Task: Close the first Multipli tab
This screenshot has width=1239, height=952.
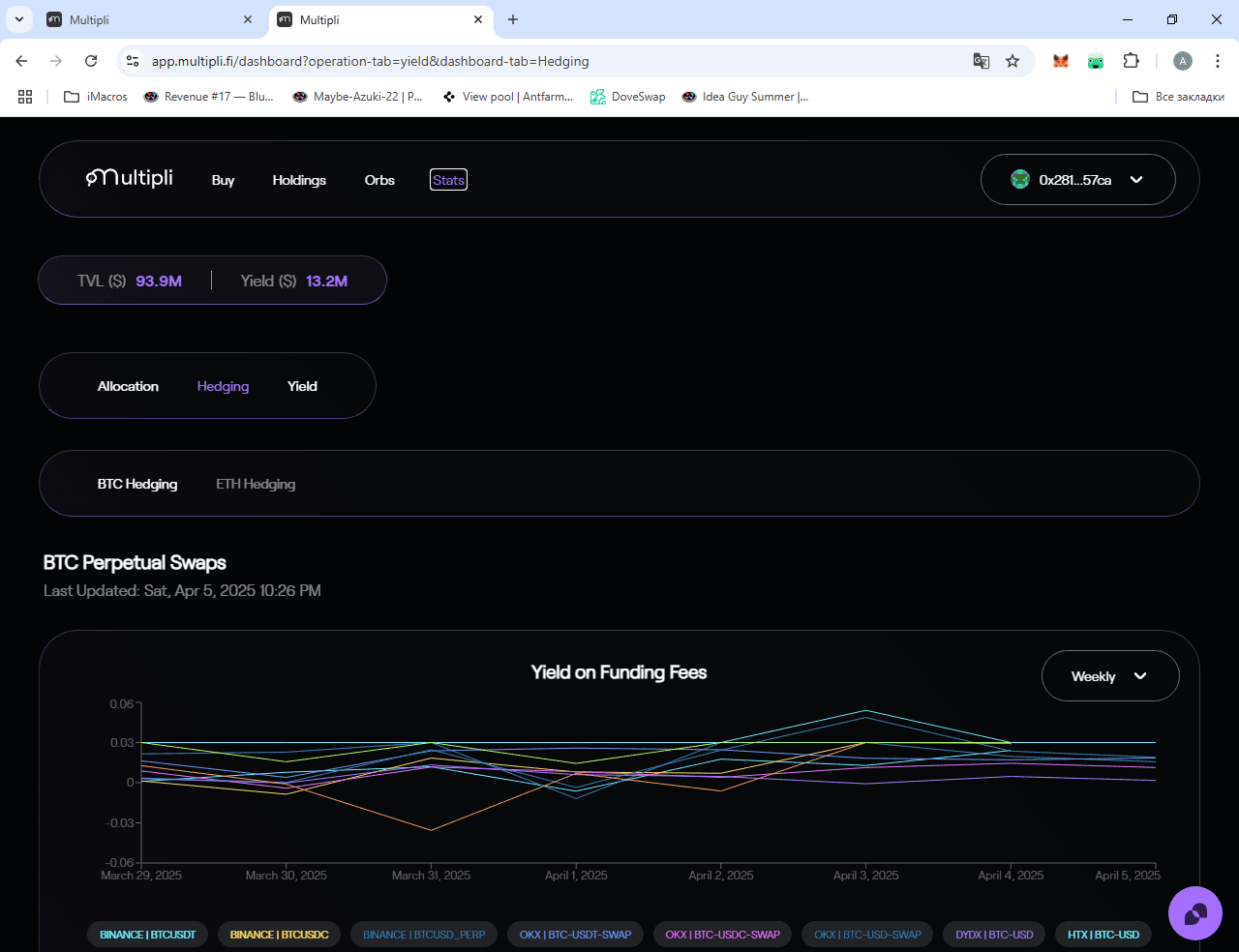Action: (248, 19)
